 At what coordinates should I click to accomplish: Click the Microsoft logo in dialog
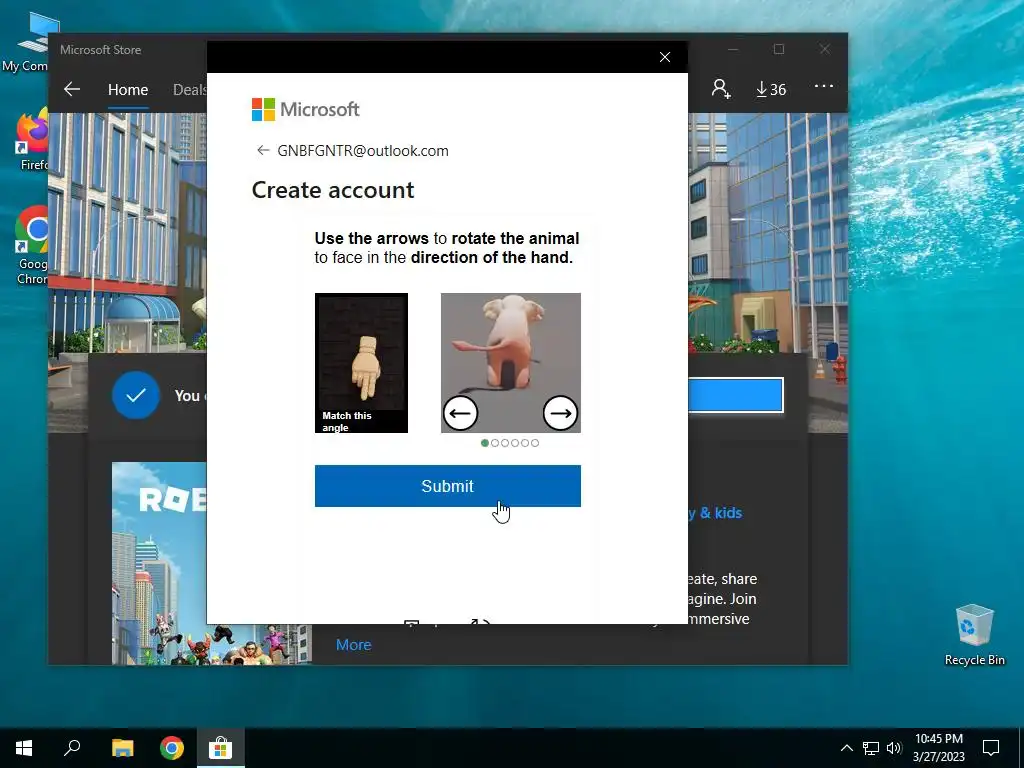(306, 109)
